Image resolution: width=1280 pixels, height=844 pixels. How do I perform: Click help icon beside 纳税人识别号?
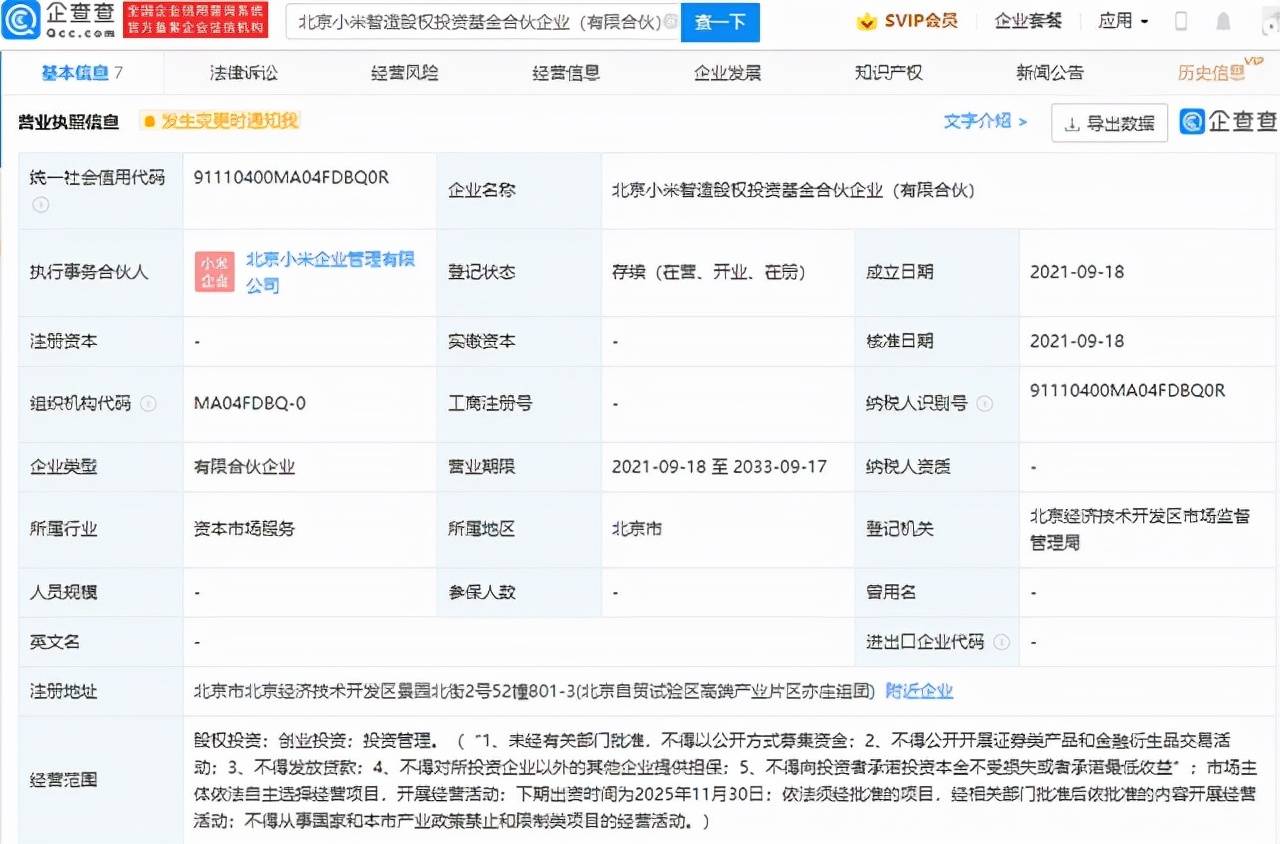984,404
